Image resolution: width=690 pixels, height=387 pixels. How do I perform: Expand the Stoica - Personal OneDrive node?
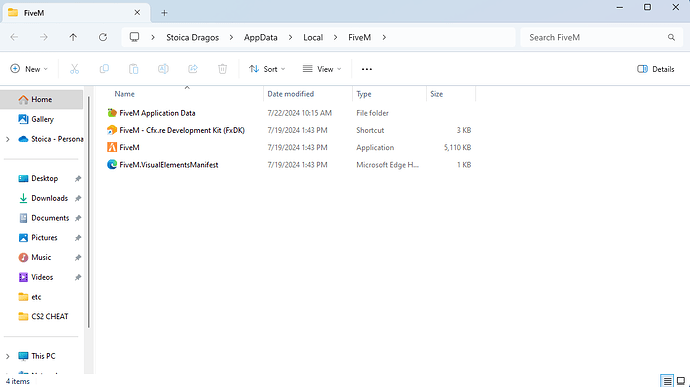[7, 139]
